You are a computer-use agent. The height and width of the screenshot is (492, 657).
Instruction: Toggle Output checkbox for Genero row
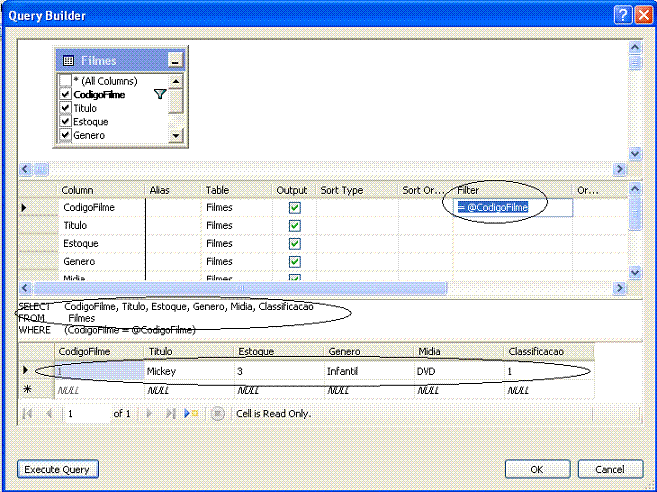[x=295, y=262]
